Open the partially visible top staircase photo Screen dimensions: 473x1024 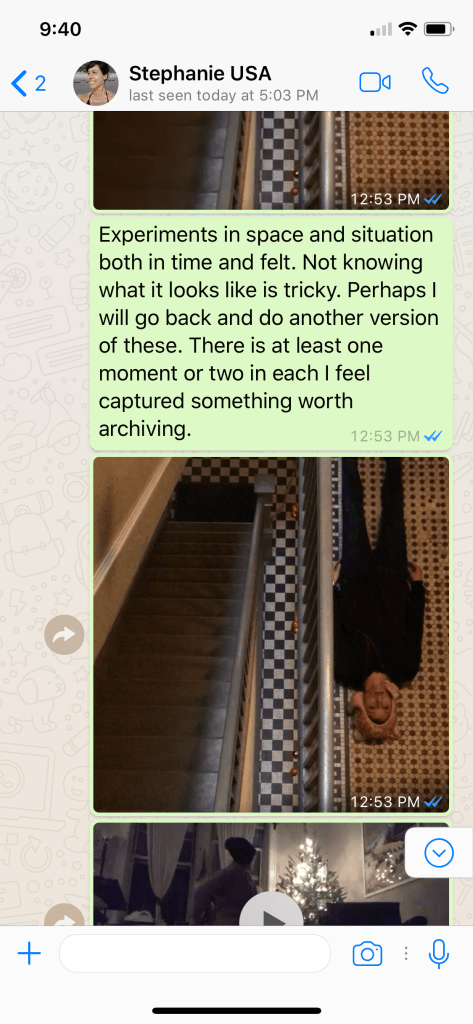[x=271, y=161]
